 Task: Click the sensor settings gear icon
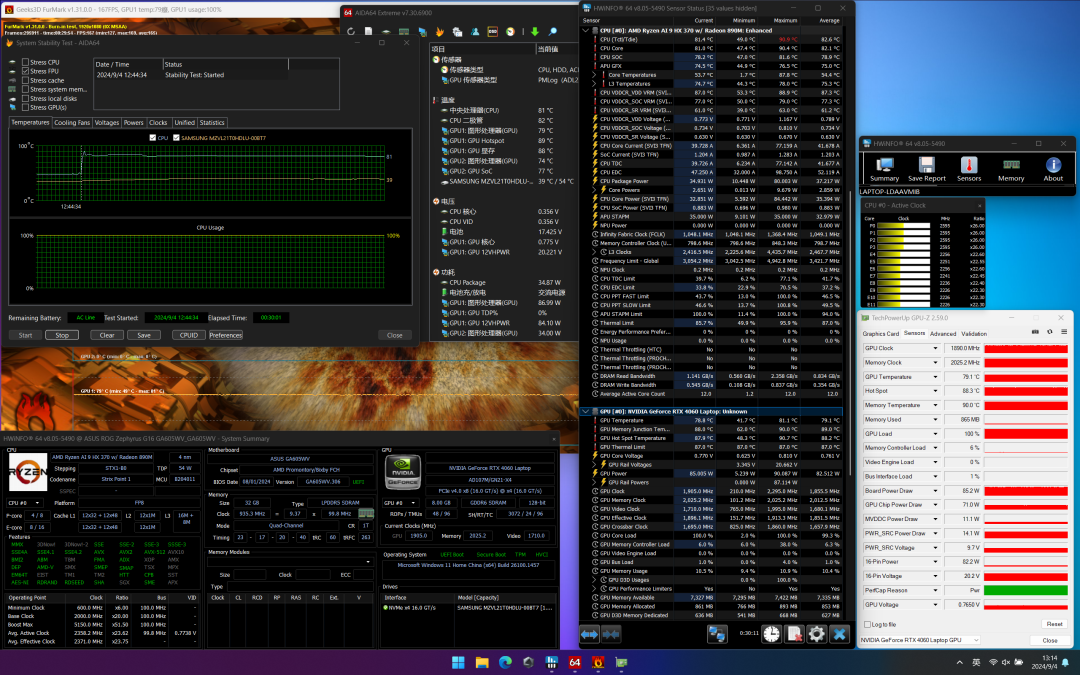tap(816, 633)
